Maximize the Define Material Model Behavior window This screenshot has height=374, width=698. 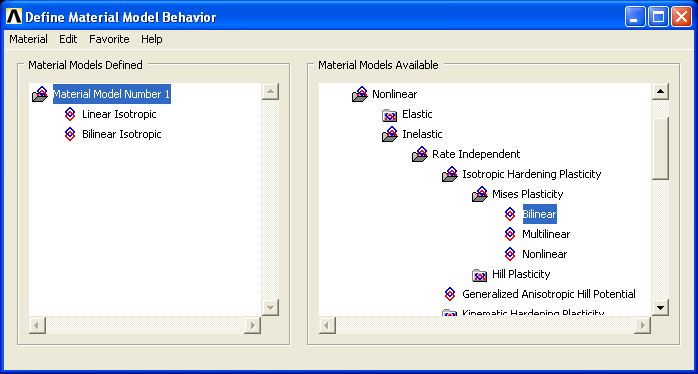coord(658,17)
